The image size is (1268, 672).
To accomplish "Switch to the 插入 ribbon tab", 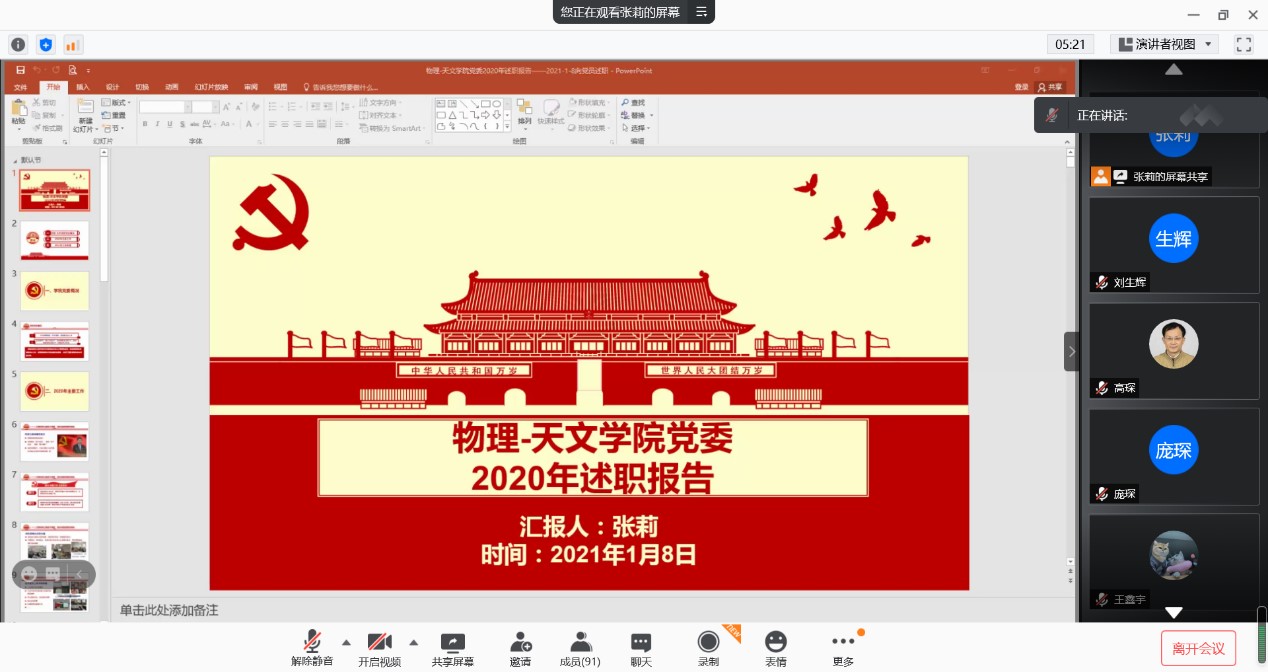I will pyautogui.click(x=83, y=87).
